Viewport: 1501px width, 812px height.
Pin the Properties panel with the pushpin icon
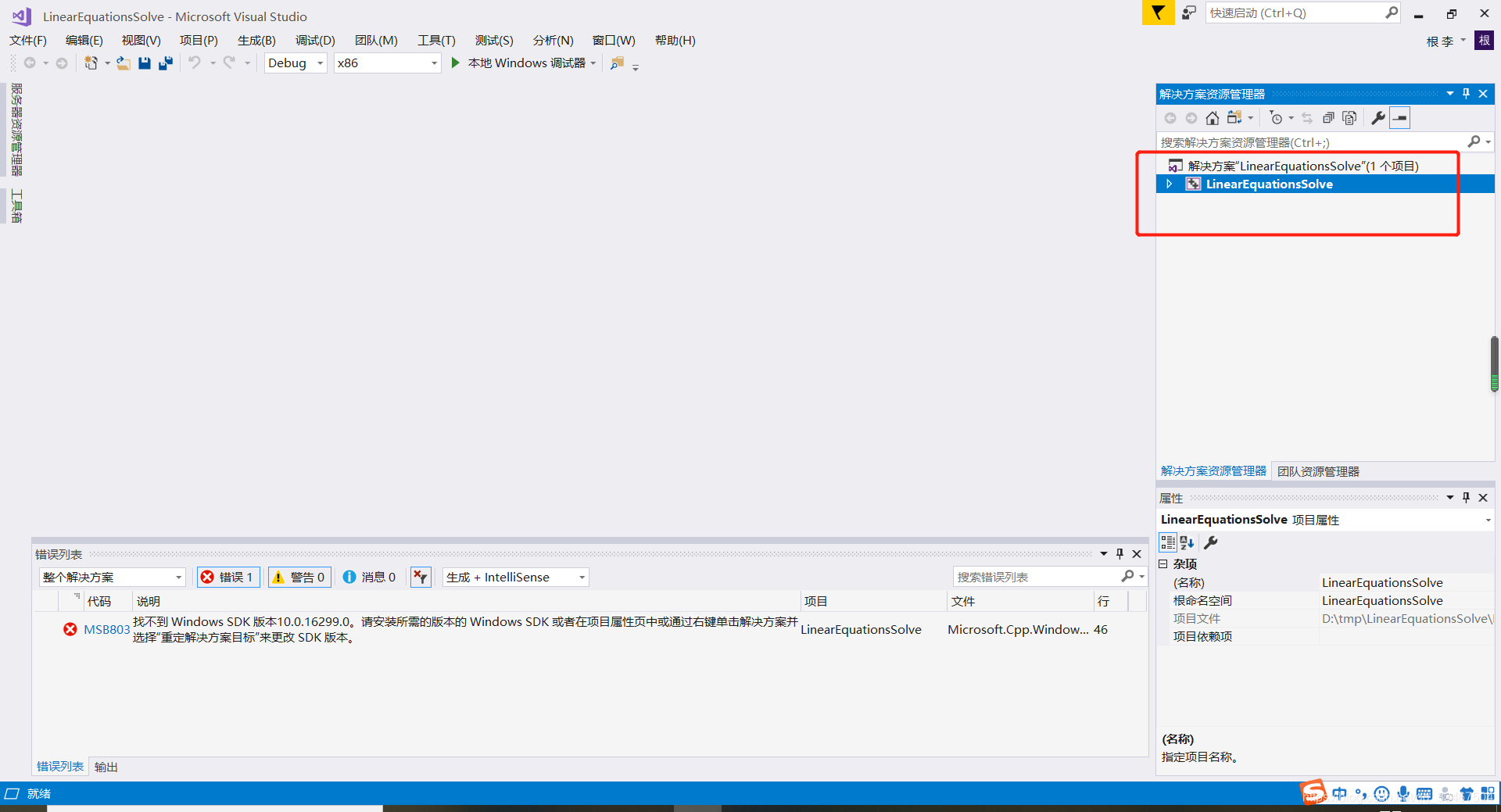tap(1466, 498)
